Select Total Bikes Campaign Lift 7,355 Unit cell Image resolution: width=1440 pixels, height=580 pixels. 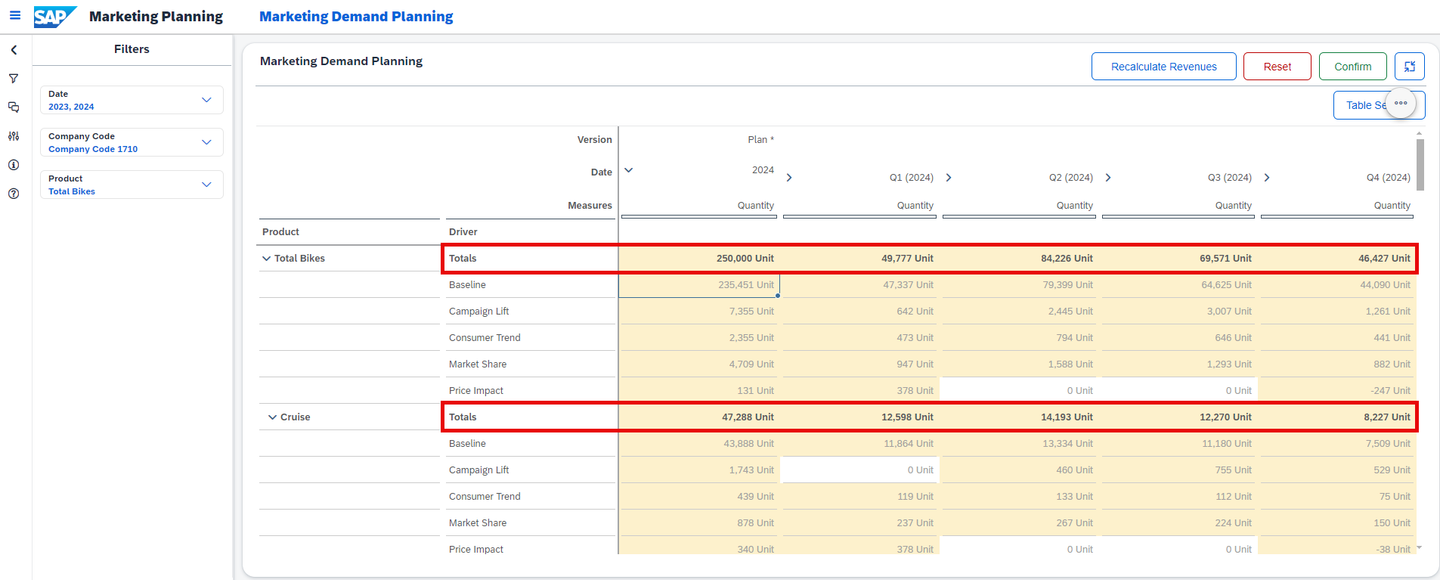(699, 311)
